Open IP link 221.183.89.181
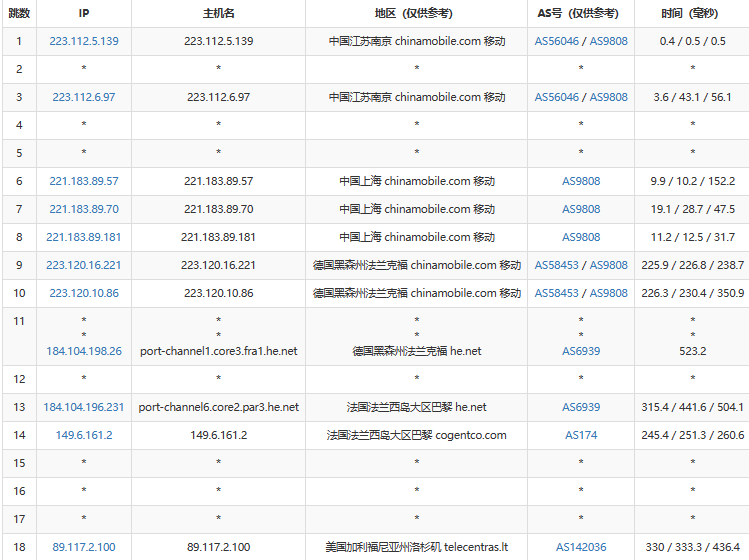Screen dimensions: 749x560 click(x=84, y=237)
